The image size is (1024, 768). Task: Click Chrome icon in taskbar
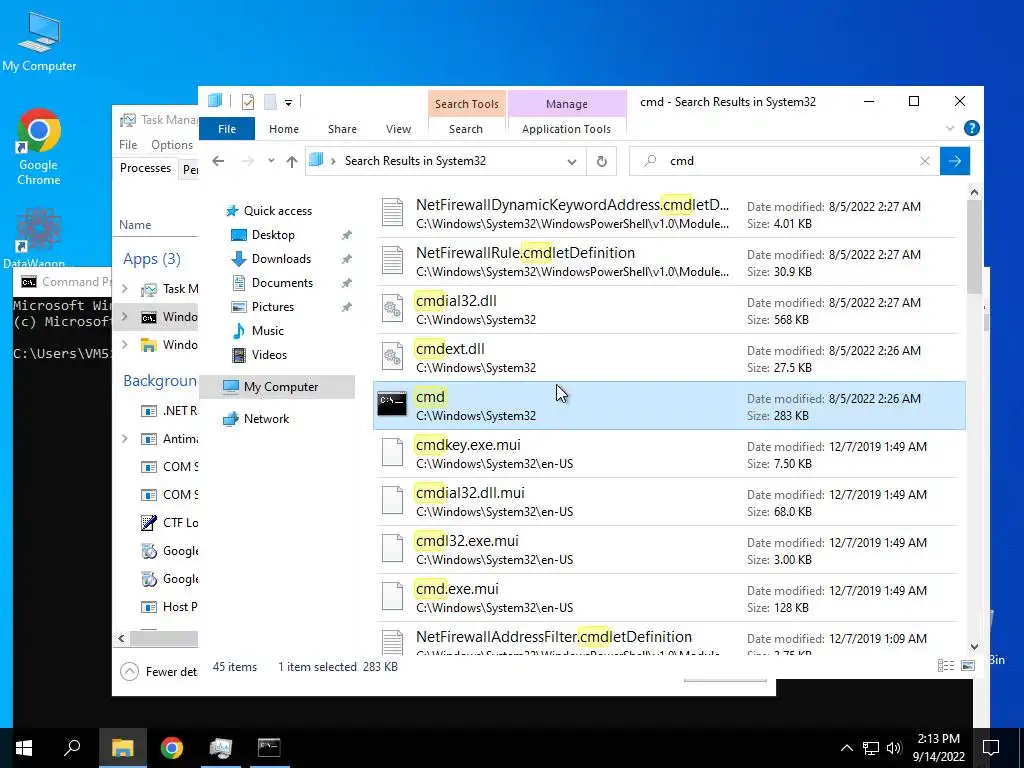click(x=171, y=748)
